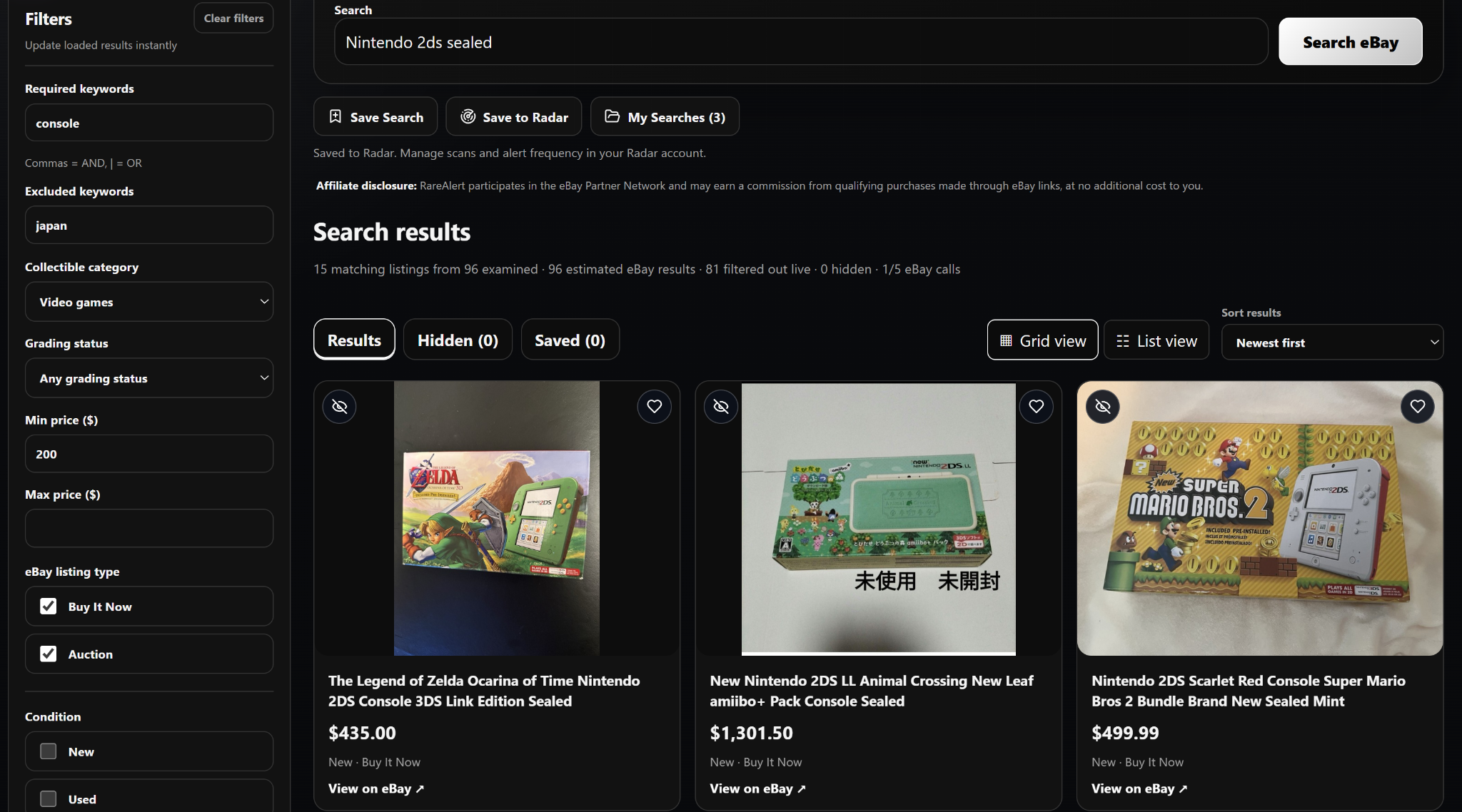Expand the Grading status dropdown
Image resolution: width=1462 pixels, height=812 pixels.
tap(149, 378)
